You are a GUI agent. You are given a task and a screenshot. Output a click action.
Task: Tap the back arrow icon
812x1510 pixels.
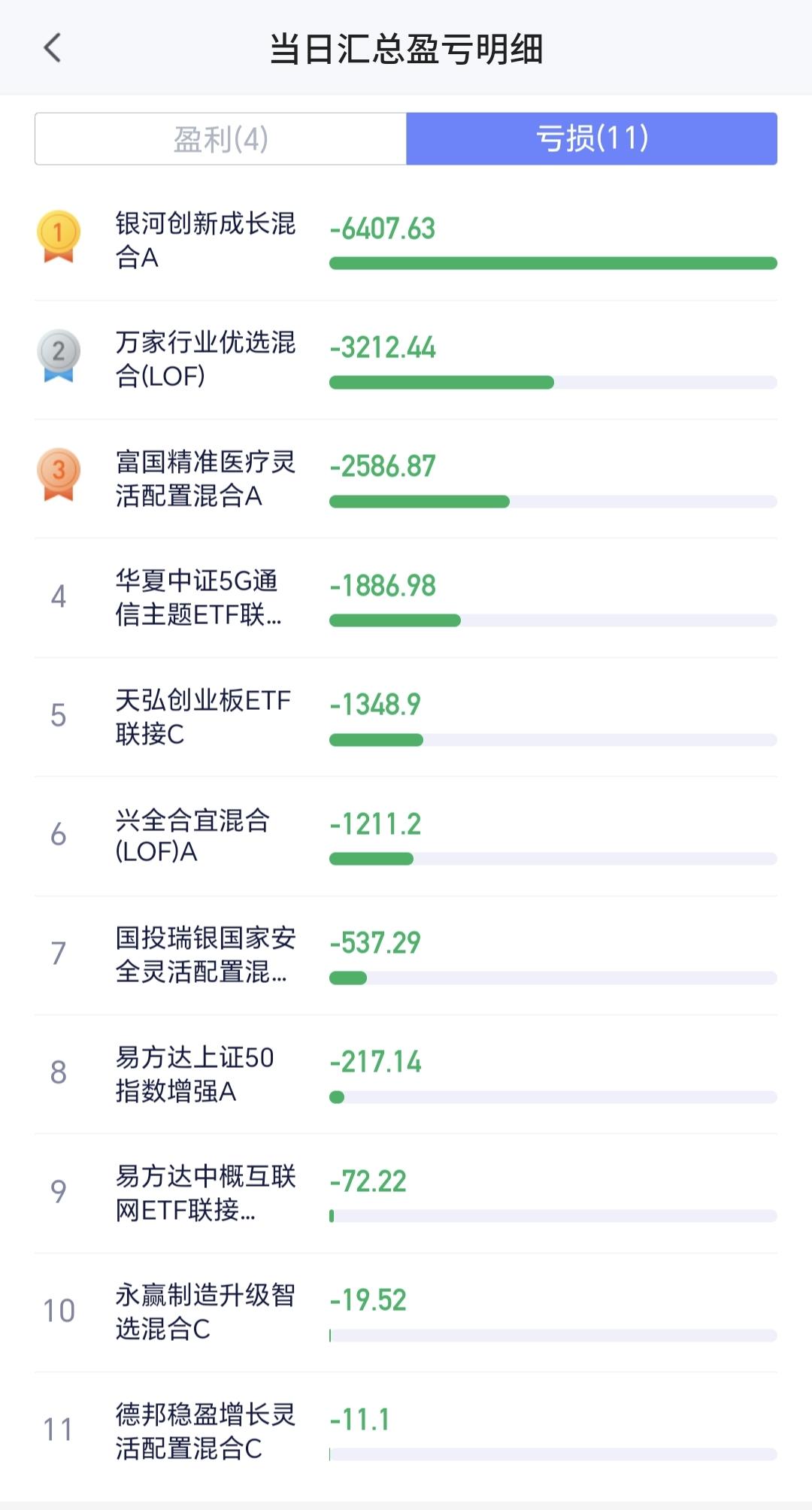pyautogui.click(x=52, y=48)
